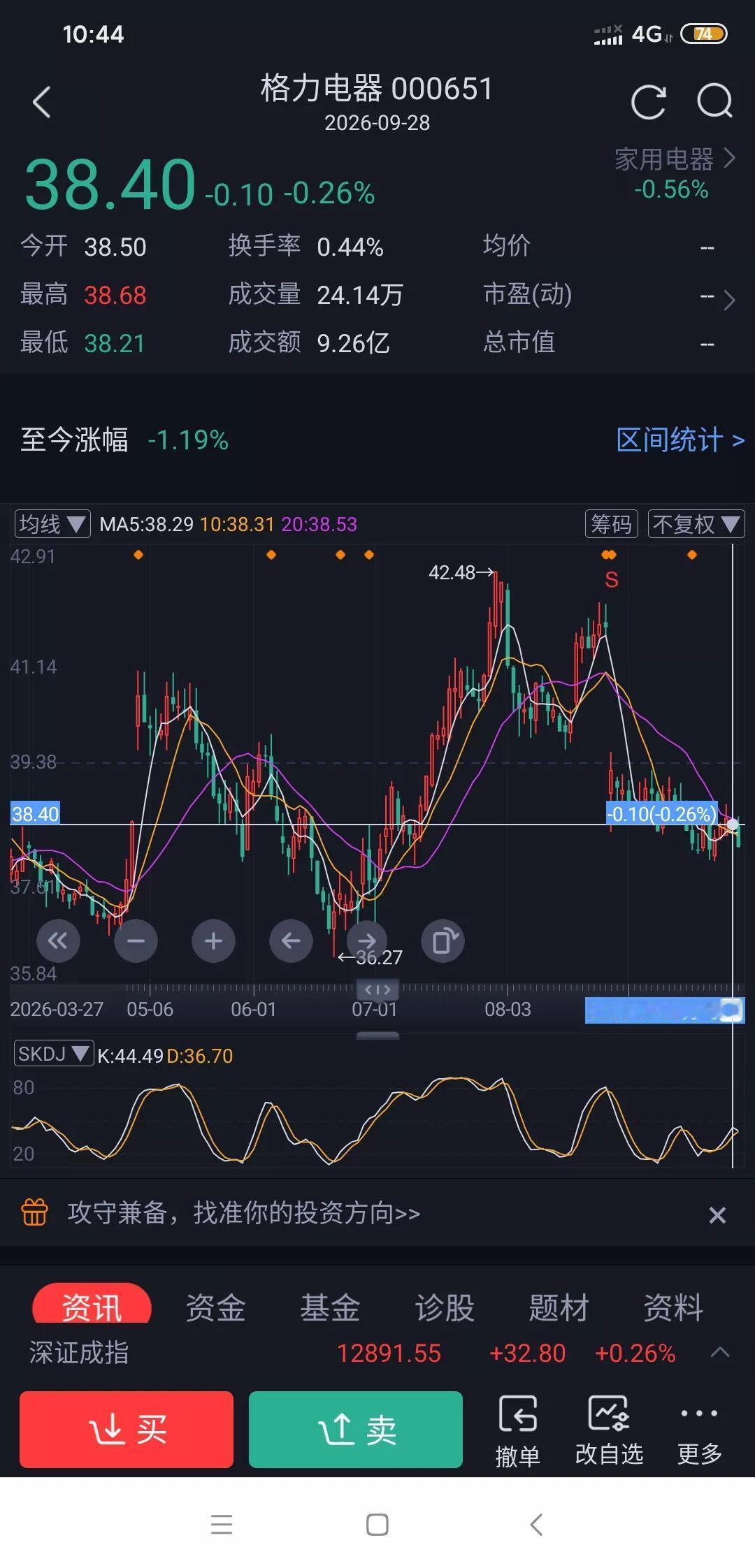Open Android recent apps menu button
Screen dimensions: 755x1568
[222, 1524]
